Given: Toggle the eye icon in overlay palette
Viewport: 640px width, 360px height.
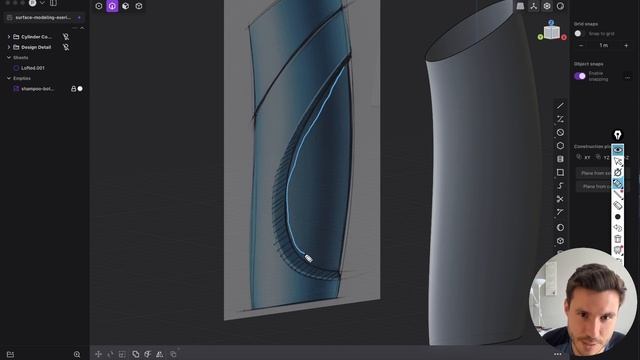Looking at the screenshot, I should click(618, 150).
